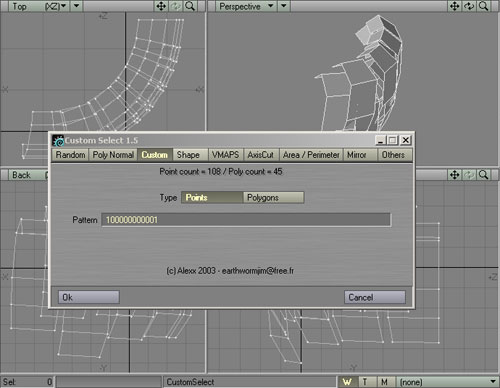Click the Top viewport zoom magnifier
This screenshot has width=500, height=388.
190,6
